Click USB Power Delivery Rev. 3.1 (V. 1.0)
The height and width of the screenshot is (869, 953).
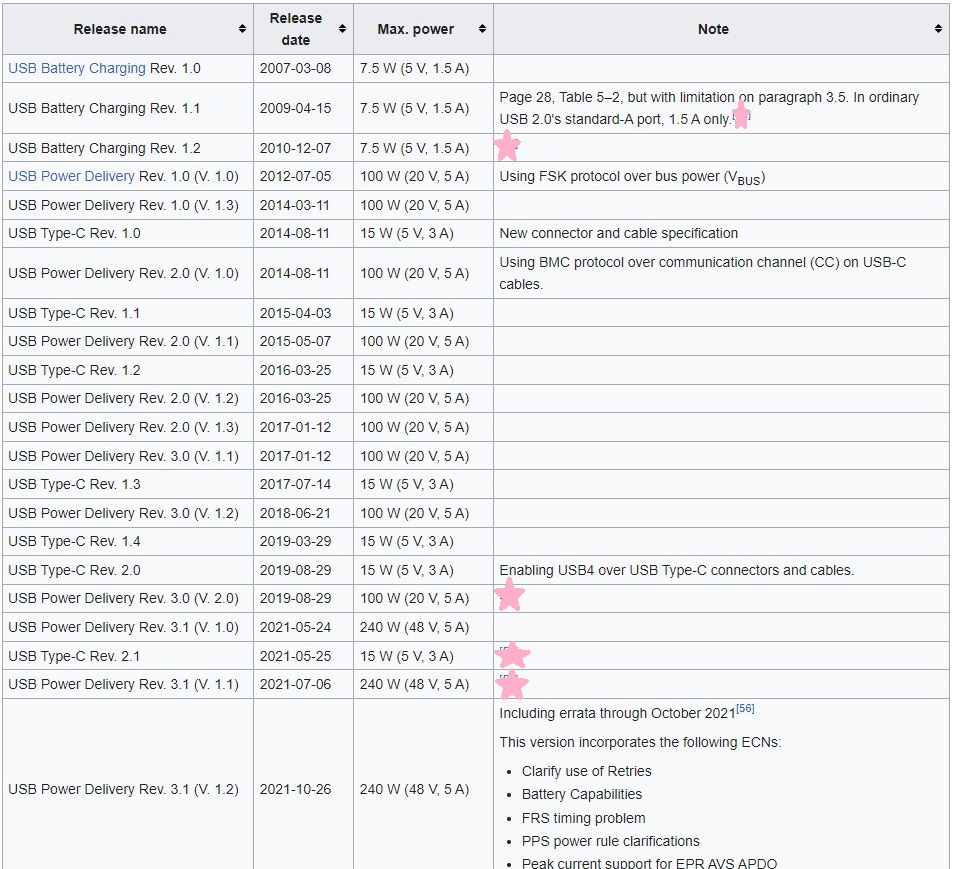tap(123, 627)
